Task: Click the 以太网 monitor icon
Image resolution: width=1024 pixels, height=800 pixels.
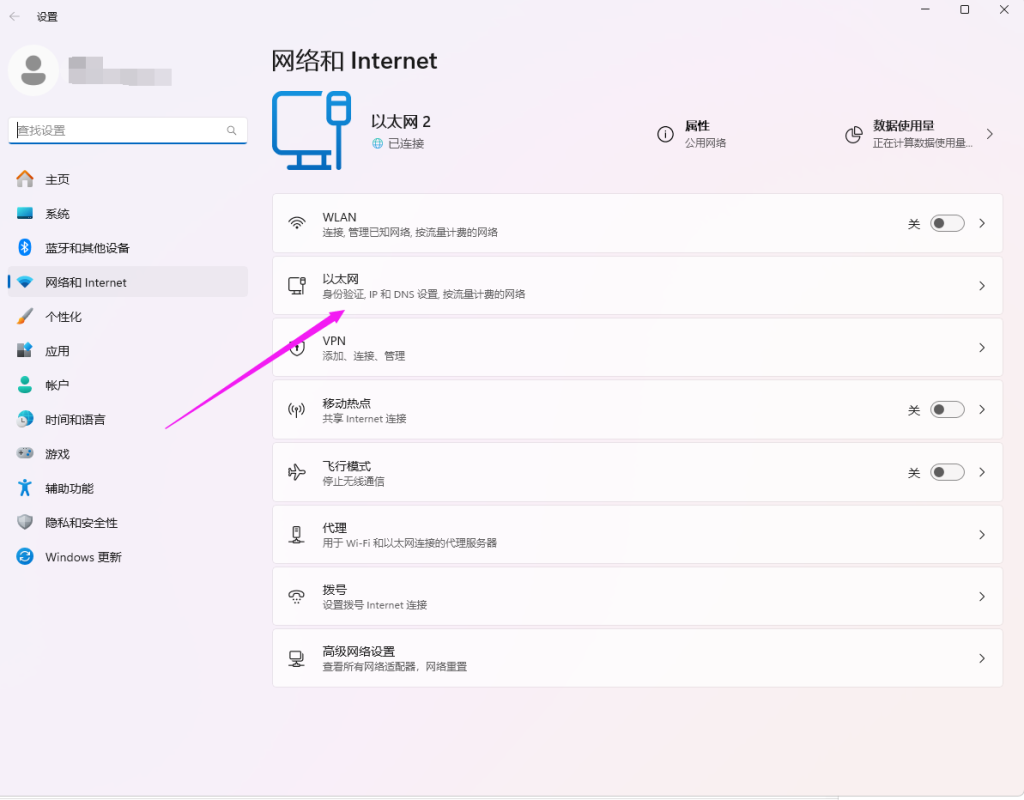Action: pos(297,286)
